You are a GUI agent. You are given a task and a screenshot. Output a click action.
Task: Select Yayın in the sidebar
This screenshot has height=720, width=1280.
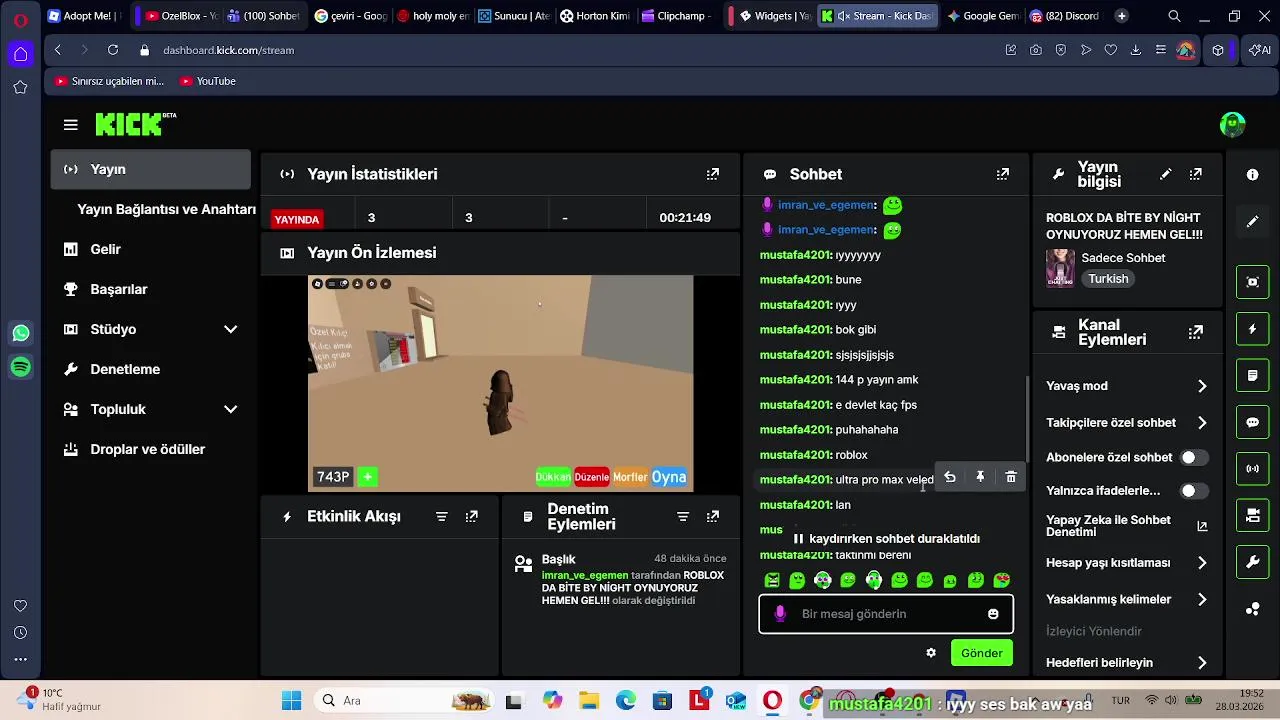click(150, 169)
